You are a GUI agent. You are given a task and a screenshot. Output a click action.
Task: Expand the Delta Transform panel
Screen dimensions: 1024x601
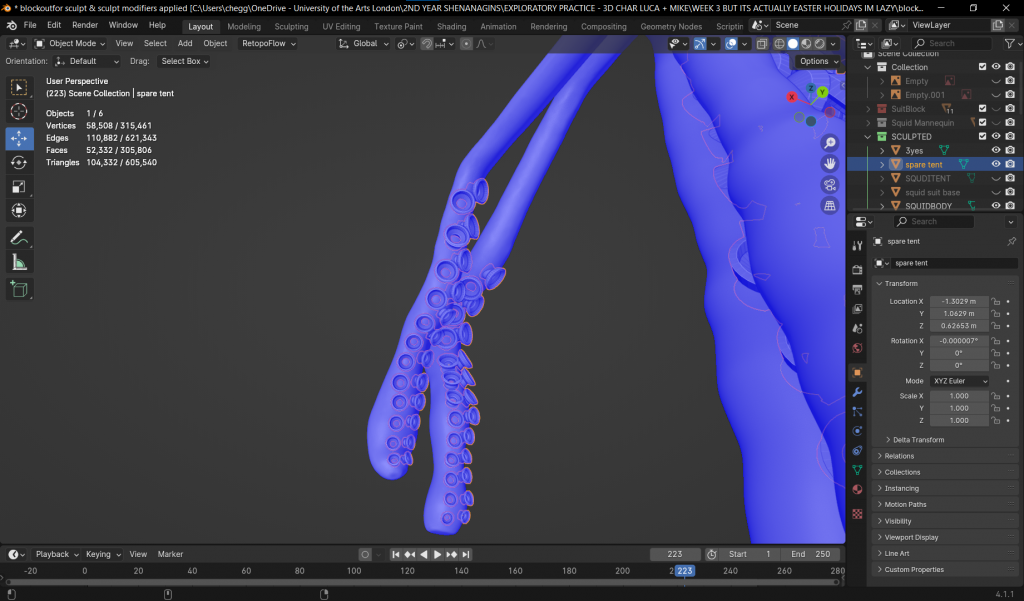click(x=918, y=440)
